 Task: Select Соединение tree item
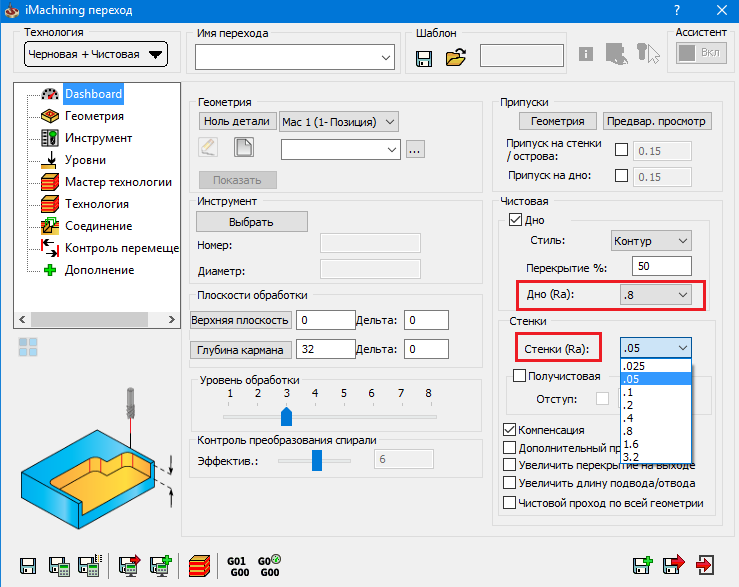pyautogui.click(x=99, y=226)
